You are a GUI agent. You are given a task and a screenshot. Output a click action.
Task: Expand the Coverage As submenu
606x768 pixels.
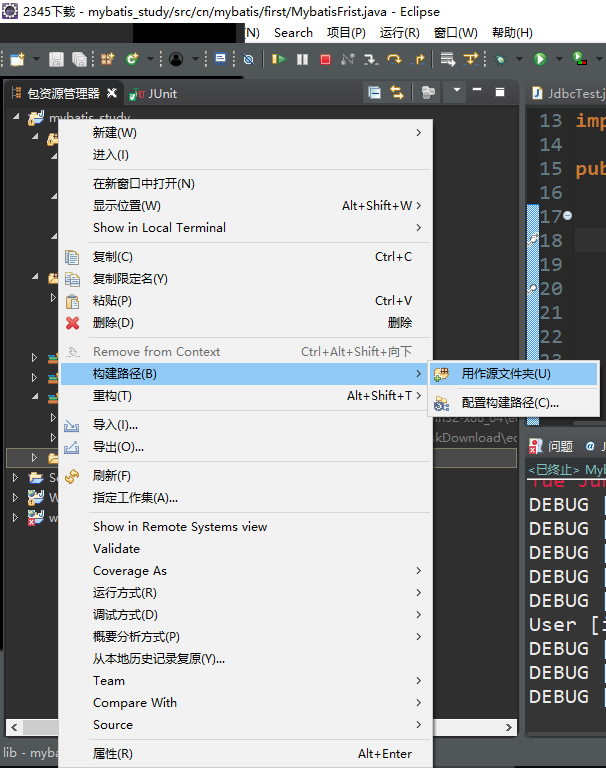pos(246,571)
